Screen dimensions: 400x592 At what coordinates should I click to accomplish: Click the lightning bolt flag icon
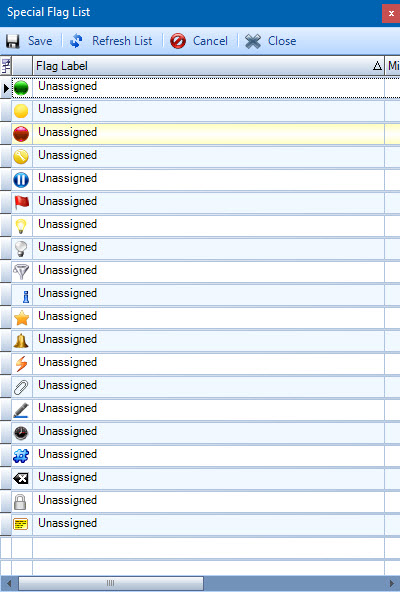coord(22,364)
